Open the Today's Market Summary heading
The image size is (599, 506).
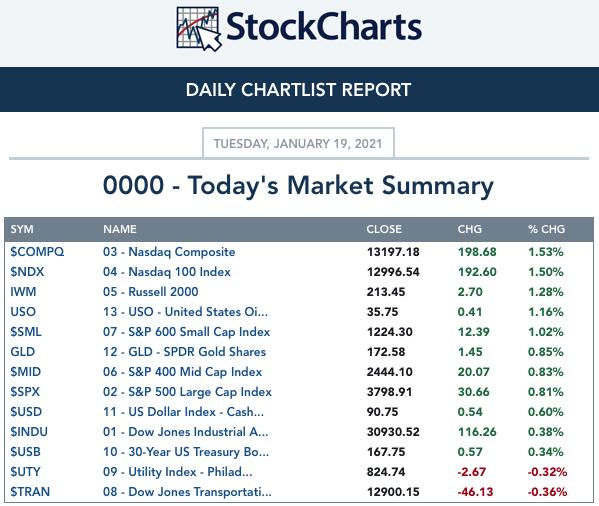[298, 186]
